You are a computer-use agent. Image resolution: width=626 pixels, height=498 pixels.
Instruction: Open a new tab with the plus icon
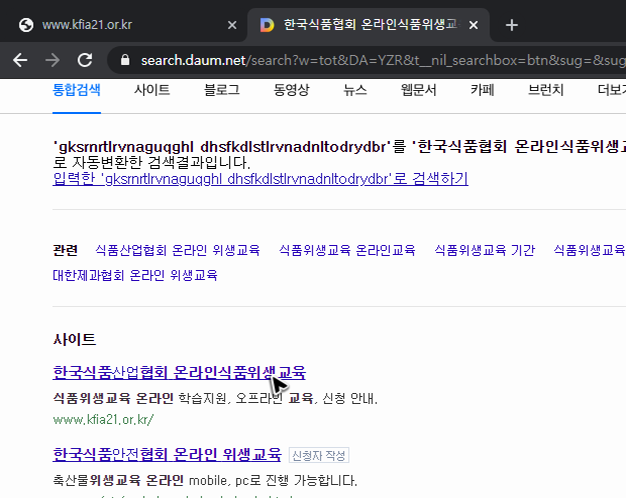pyautogui.click(x=511, y=25)
